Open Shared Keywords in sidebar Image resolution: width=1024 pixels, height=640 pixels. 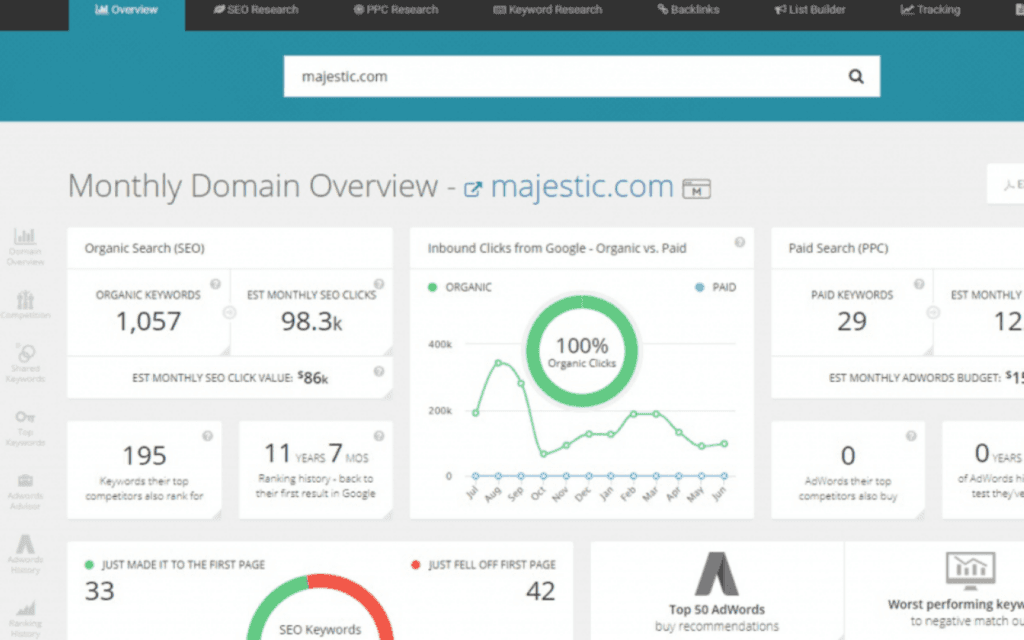pos(25,363)
